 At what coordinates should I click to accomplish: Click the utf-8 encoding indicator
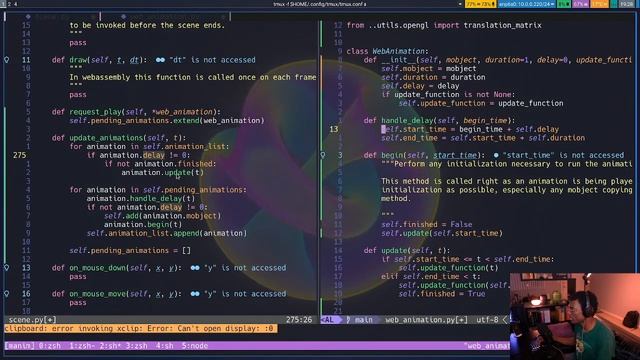[x=487, y=320]
